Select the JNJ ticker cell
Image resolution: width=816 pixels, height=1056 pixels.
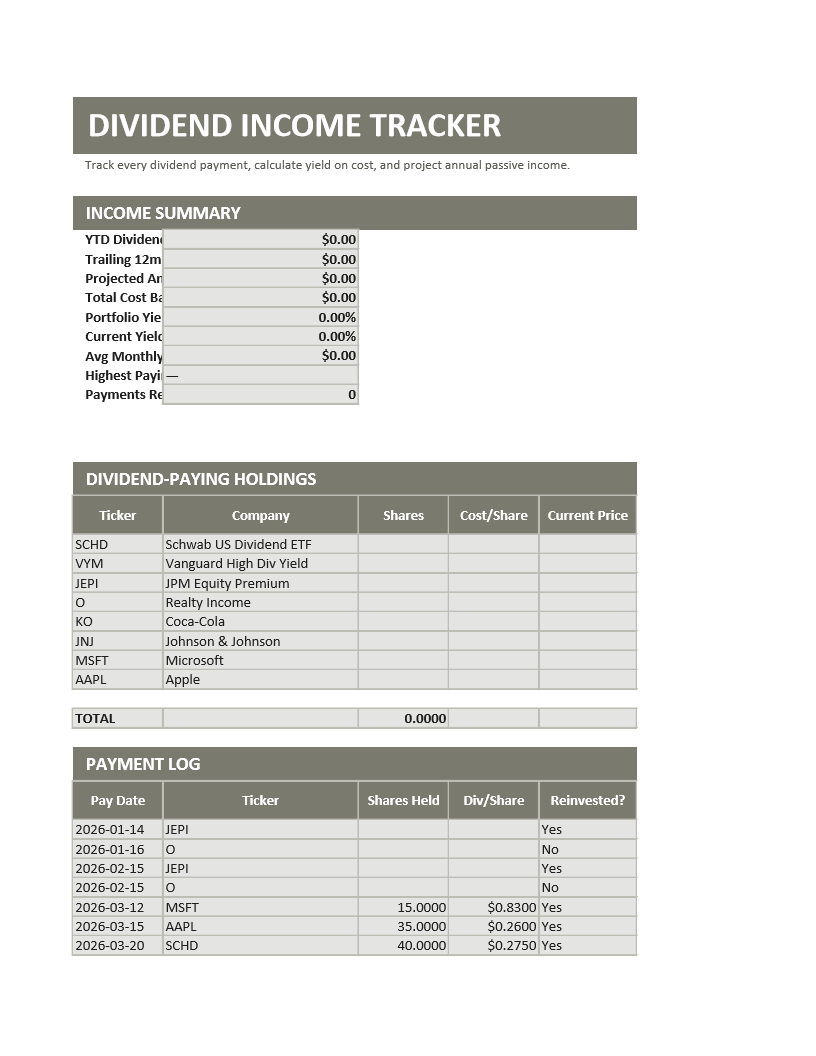(x=117, y=641)
